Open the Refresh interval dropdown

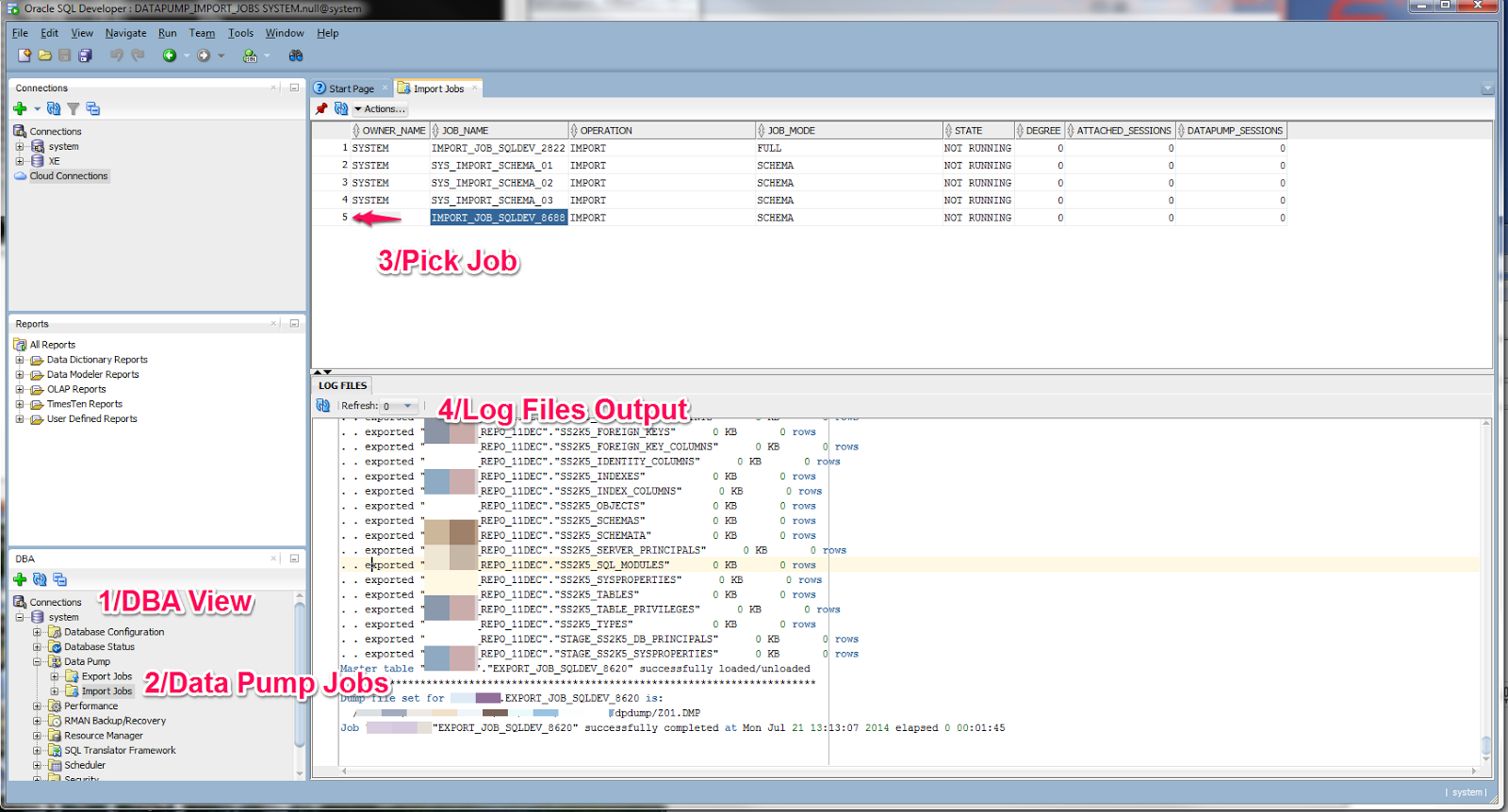click(407, 406)
